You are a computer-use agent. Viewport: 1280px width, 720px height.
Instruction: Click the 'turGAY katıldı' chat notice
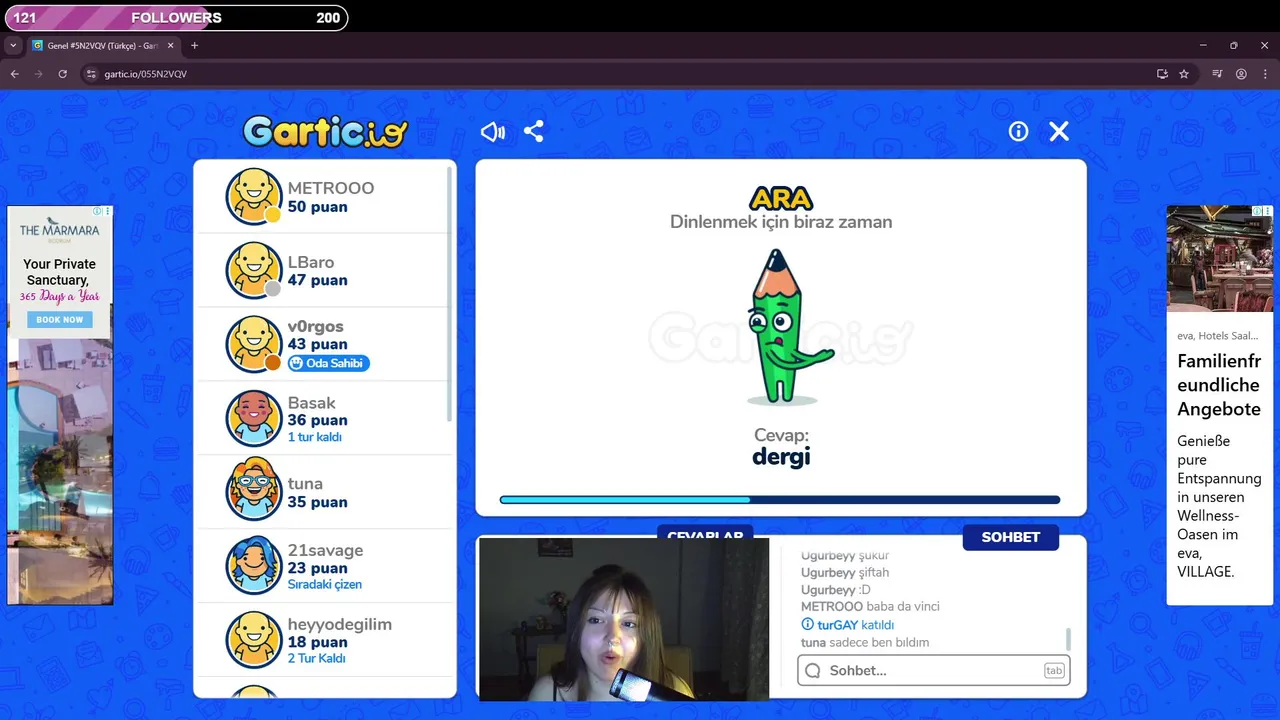pyautogui.click(x=848, y=624)
